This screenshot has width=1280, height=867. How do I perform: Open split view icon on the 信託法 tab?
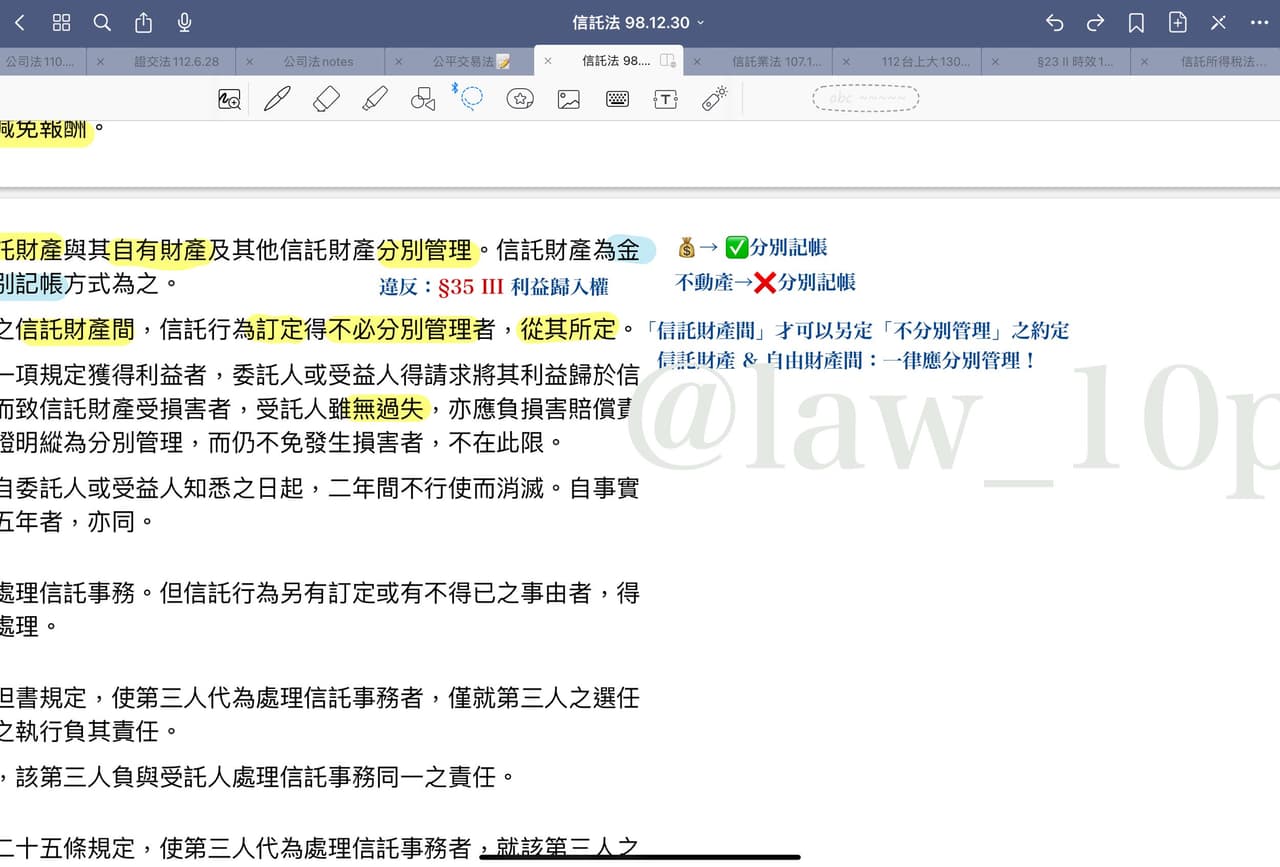tap(668, 61)
